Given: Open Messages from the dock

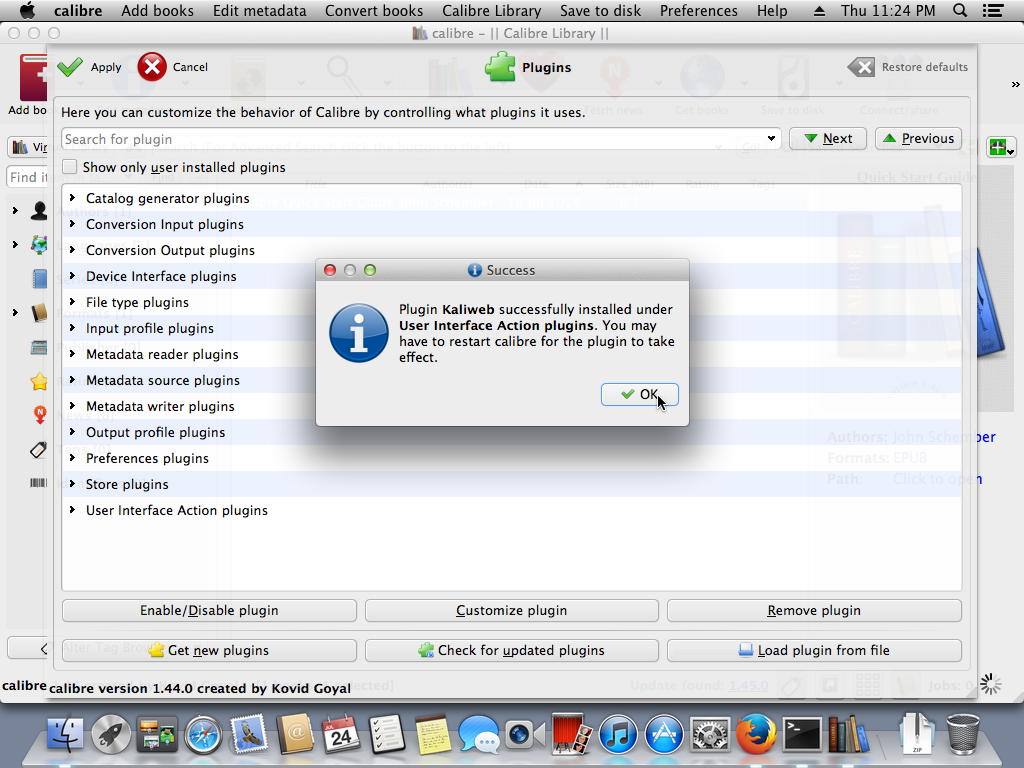Looking at the screenshot, I should click(x=479, y=734).
